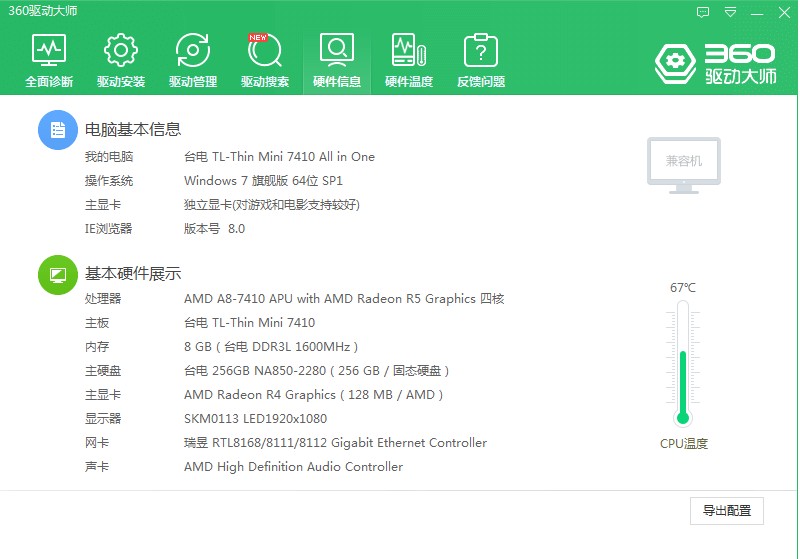The image size is (800, 559).
Task: Open the 驱动安装 driver install section
Action: 121,60
